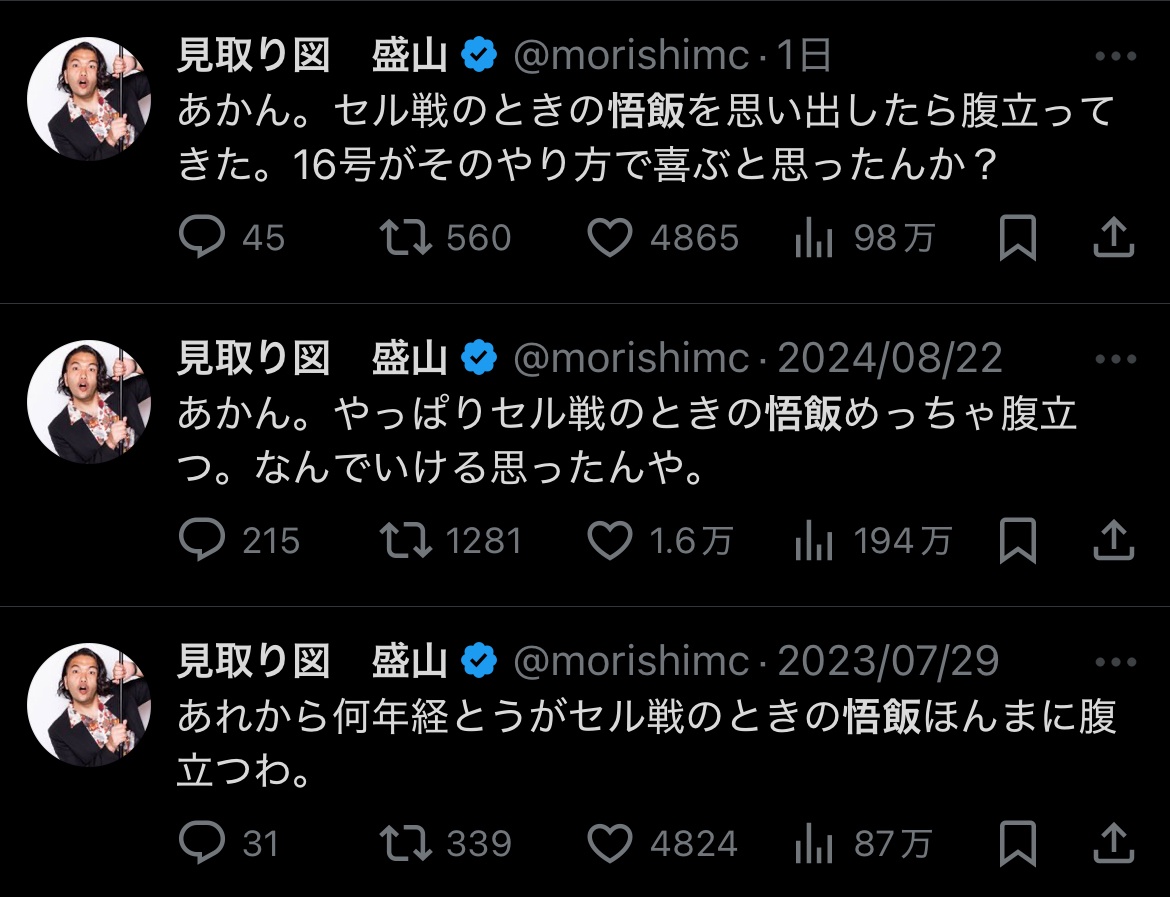This screenshot has height=897, width=1170.
Task: Open more options on the 2023/07/29 tweet
Action: (x=1115, y=661)
